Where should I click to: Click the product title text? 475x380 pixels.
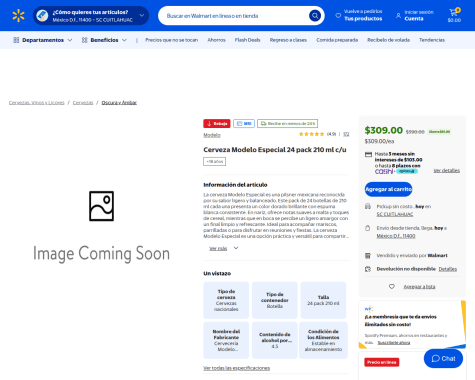coord(275,150)
